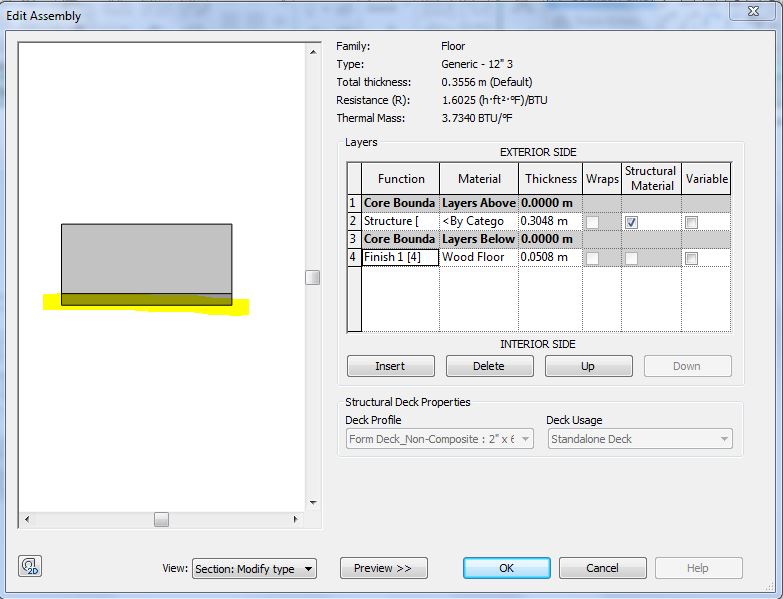Click the vertical preview scrollbar thumb
Screen dimensions: 783x599
point(313,278)
